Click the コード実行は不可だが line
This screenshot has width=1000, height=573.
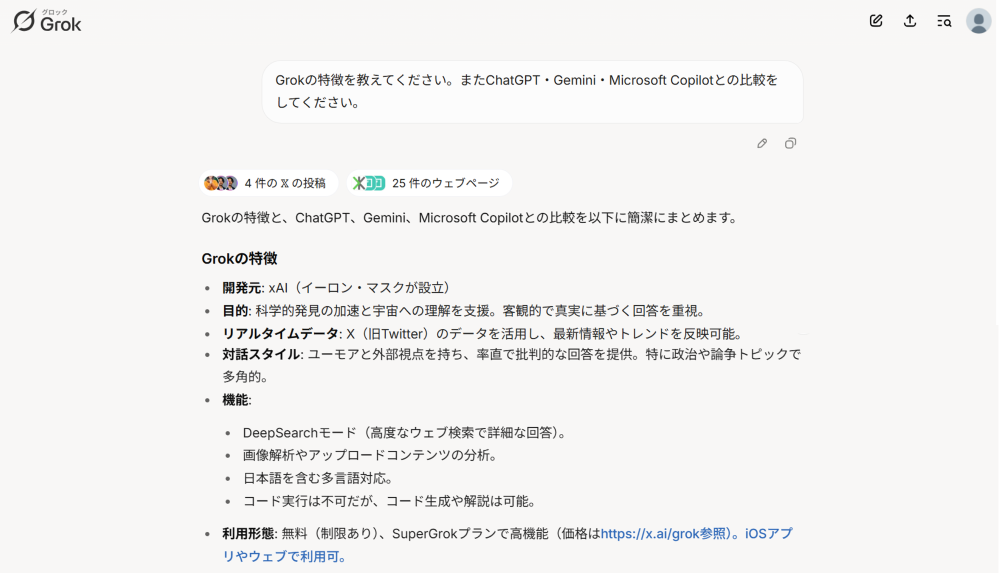[390, 502]
